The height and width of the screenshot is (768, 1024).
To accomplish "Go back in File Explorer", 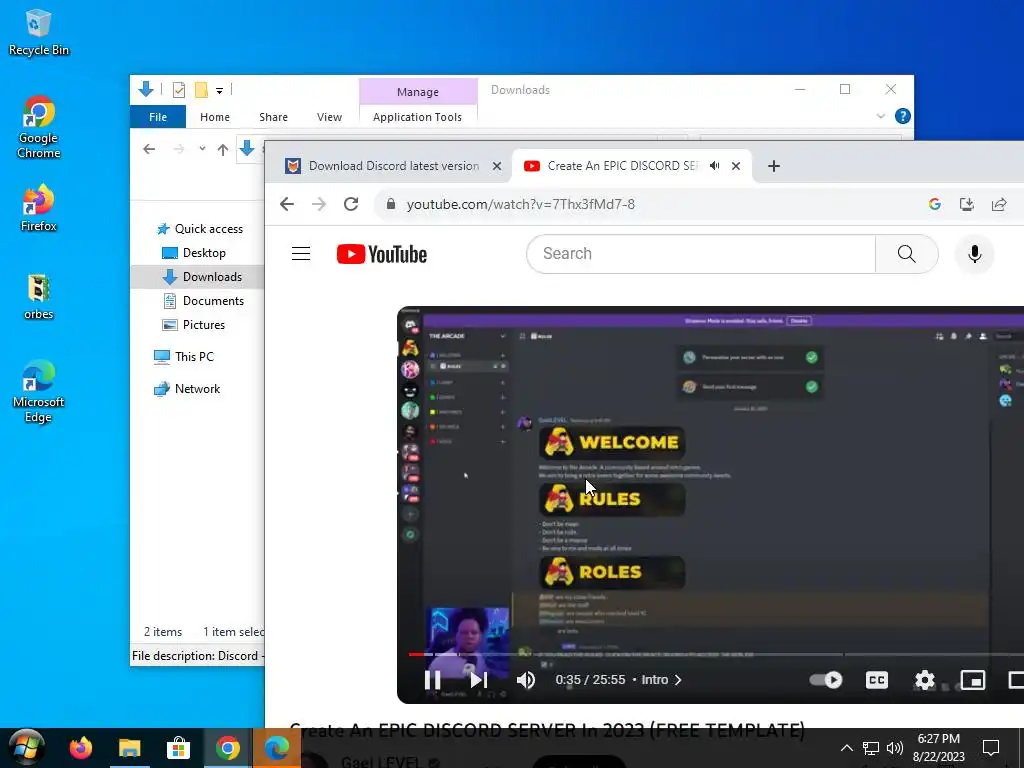I will pos(149,149).
